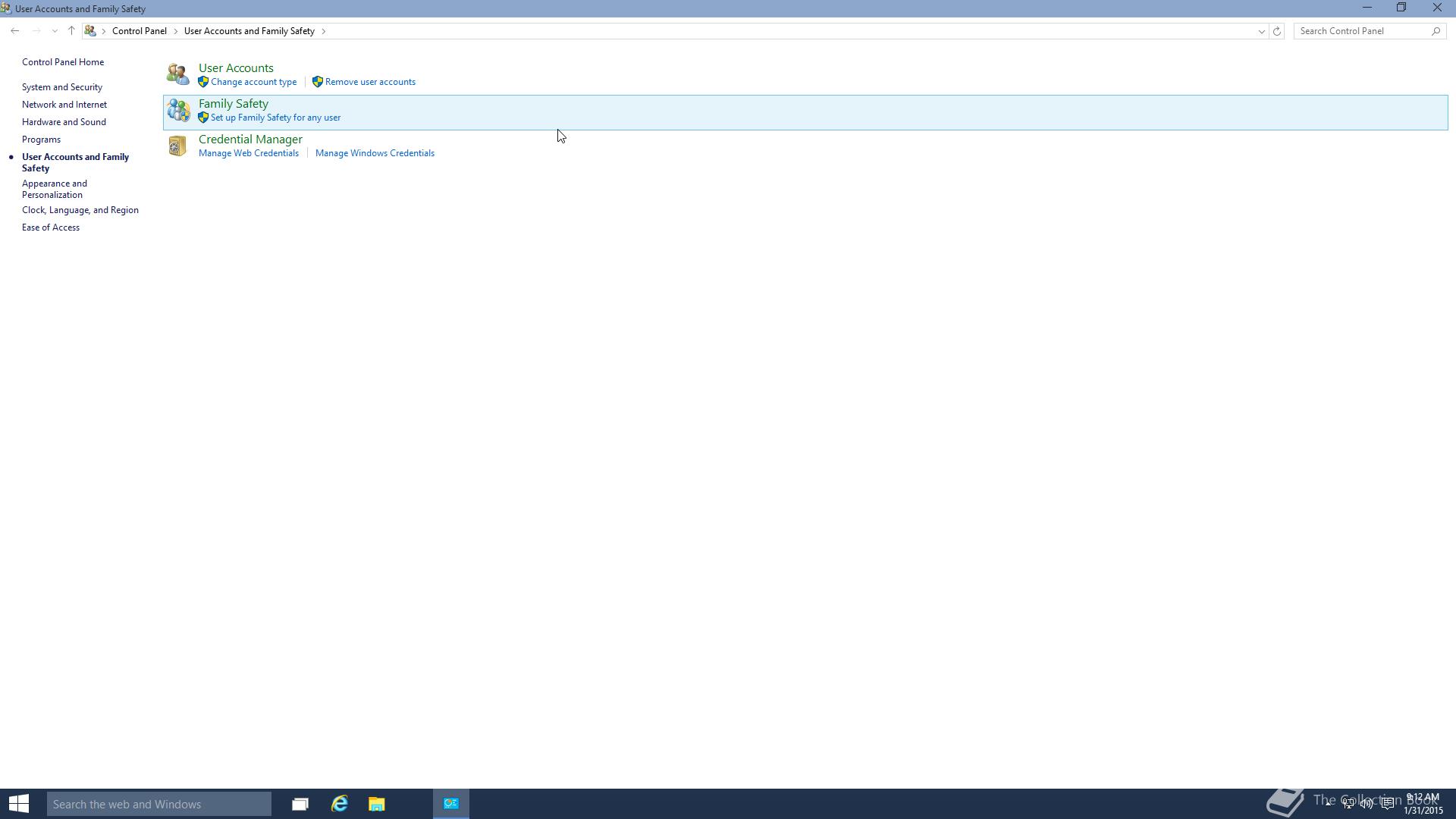The image size is (1456, 819).
Task: Refresh the Control Panel view
Action: tap(1277, 31)
